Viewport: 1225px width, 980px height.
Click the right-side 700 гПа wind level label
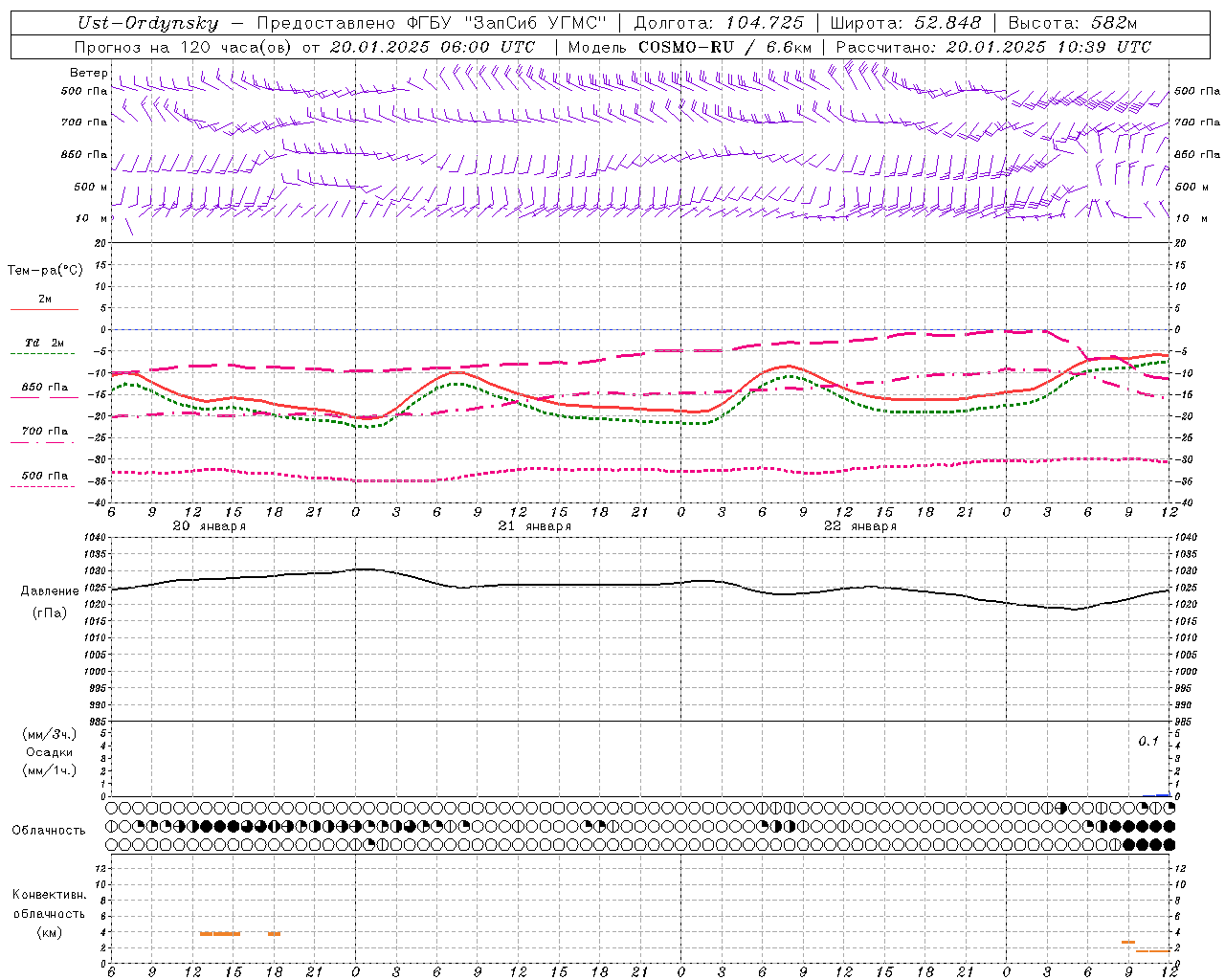pos(1197,122)
